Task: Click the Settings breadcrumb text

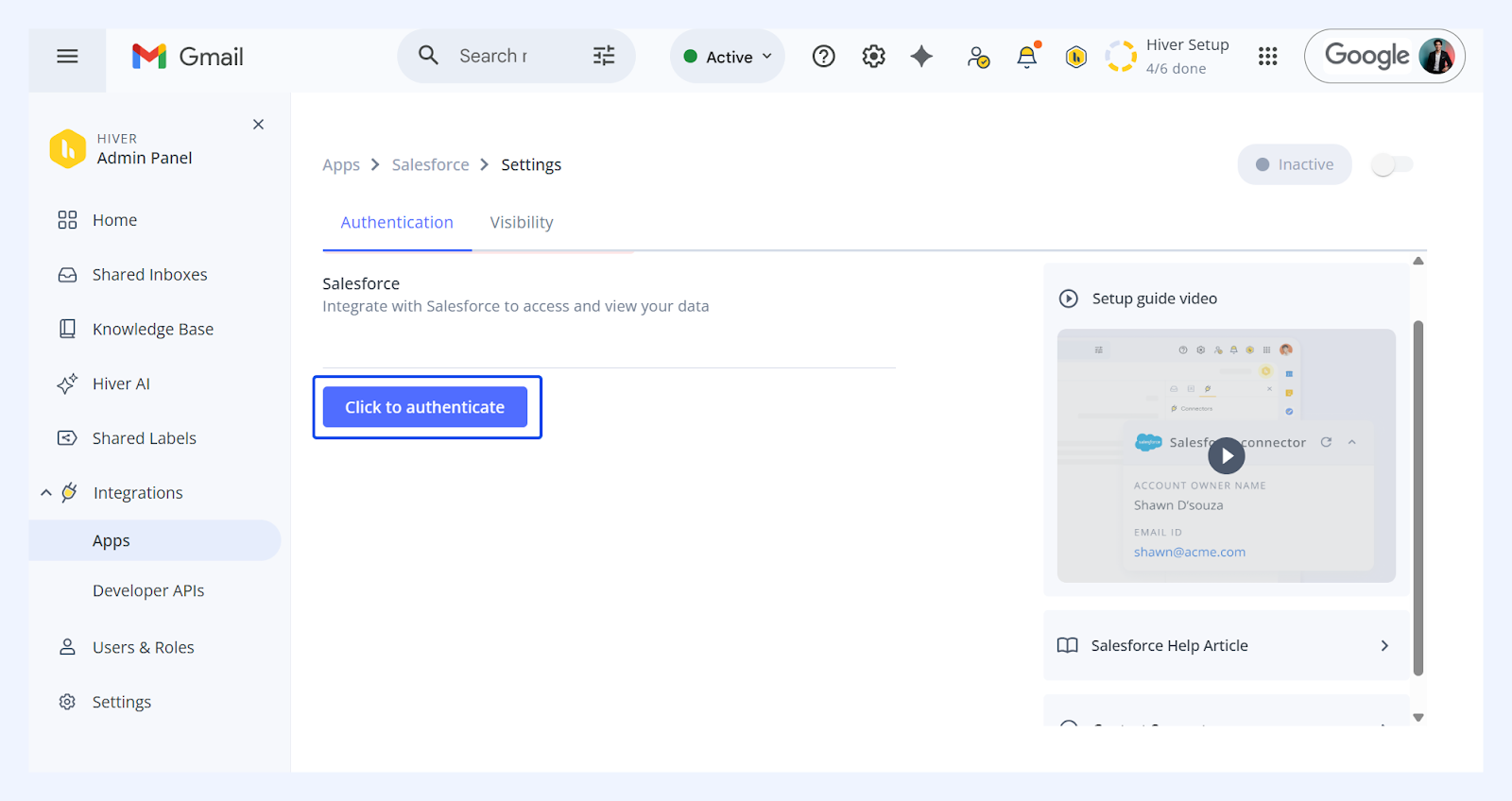Action: (531, 165)
